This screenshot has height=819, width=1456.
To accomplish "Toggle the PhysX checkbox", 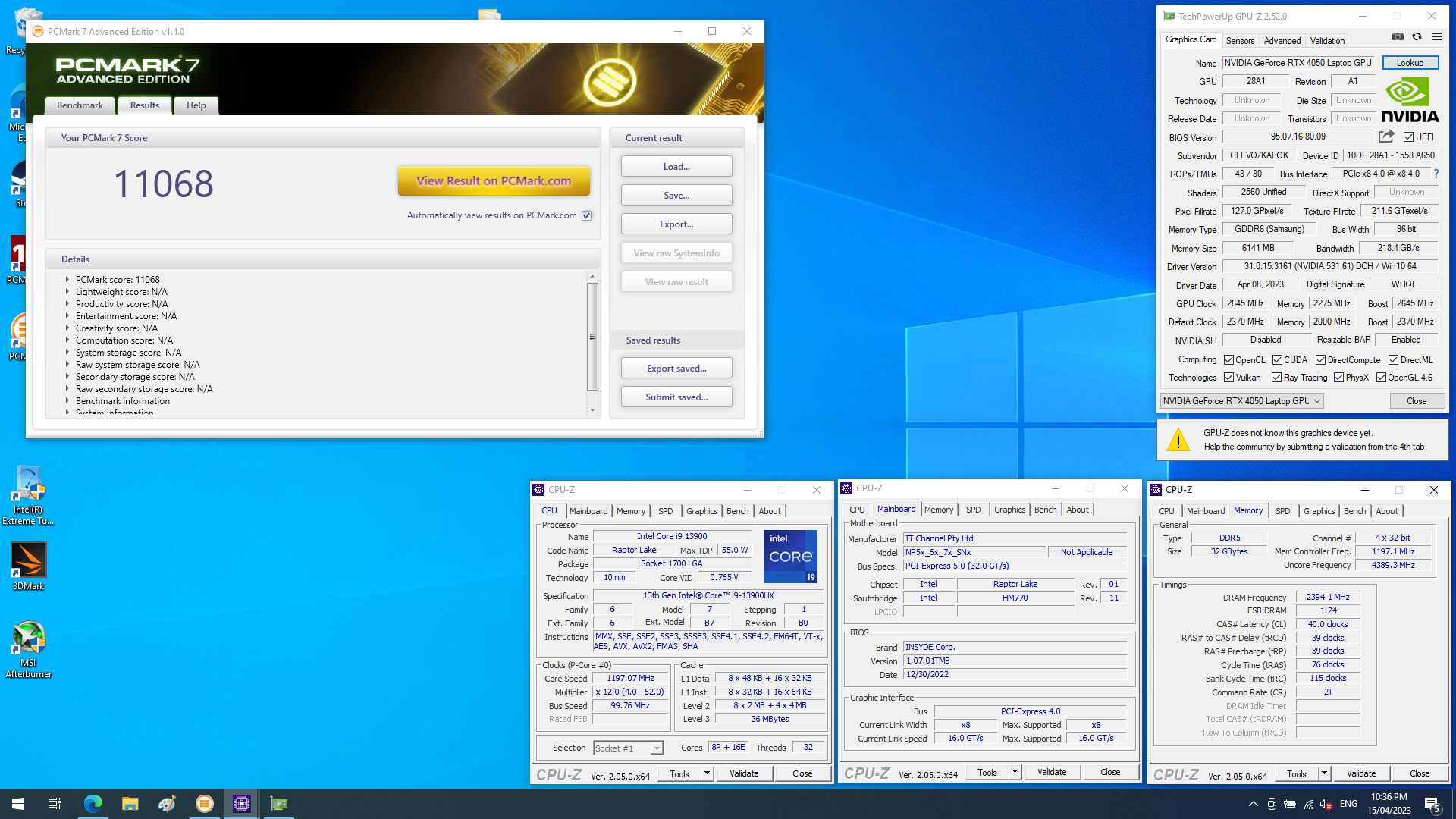I will pyautogui.click(x=1339, y=378).
